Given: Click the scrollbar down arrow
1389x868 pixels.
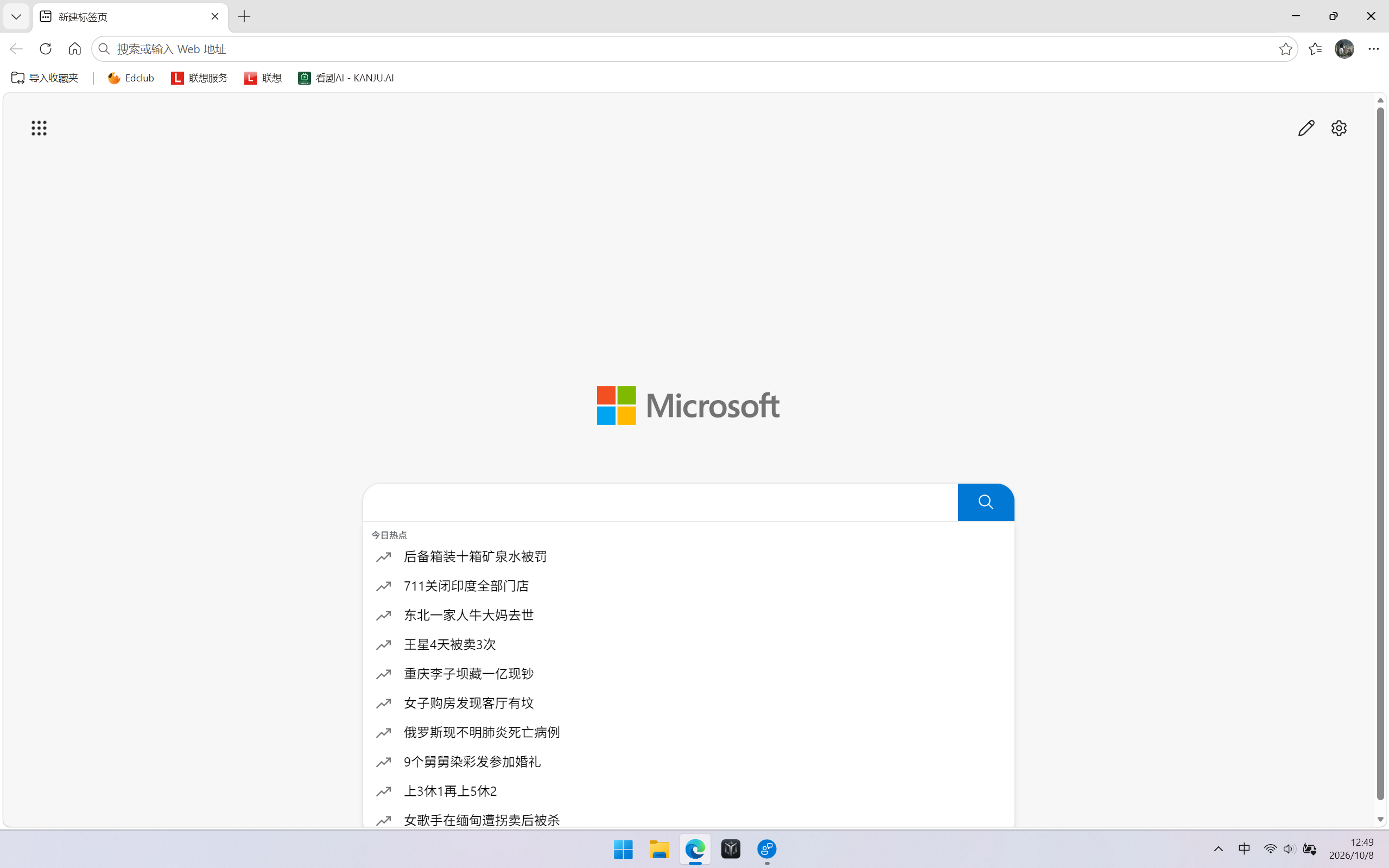Looking at the screenshot, I should 1380,820.
